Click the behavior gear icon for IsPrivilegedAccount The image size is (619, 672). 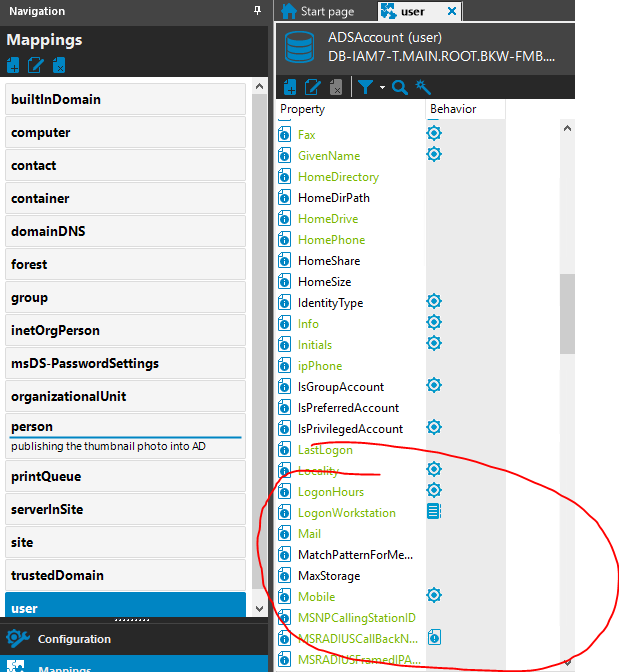(434, 427)
